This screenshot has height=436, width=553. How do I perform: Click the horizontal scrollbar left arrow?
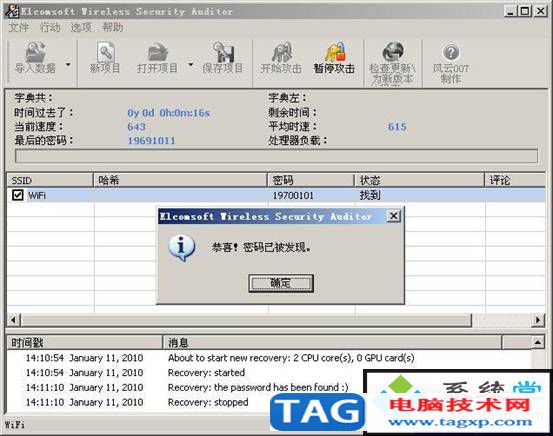click(13, 320)
